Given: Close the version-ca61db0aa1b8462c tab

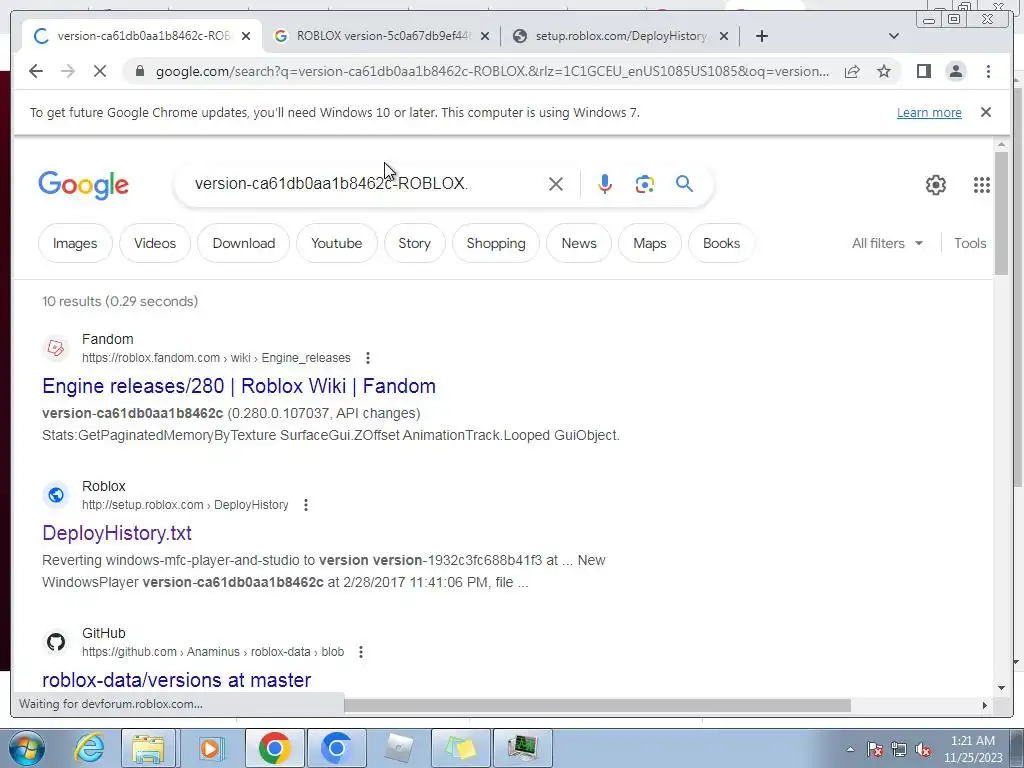Looking at the screenshot, I should point(246,37).
